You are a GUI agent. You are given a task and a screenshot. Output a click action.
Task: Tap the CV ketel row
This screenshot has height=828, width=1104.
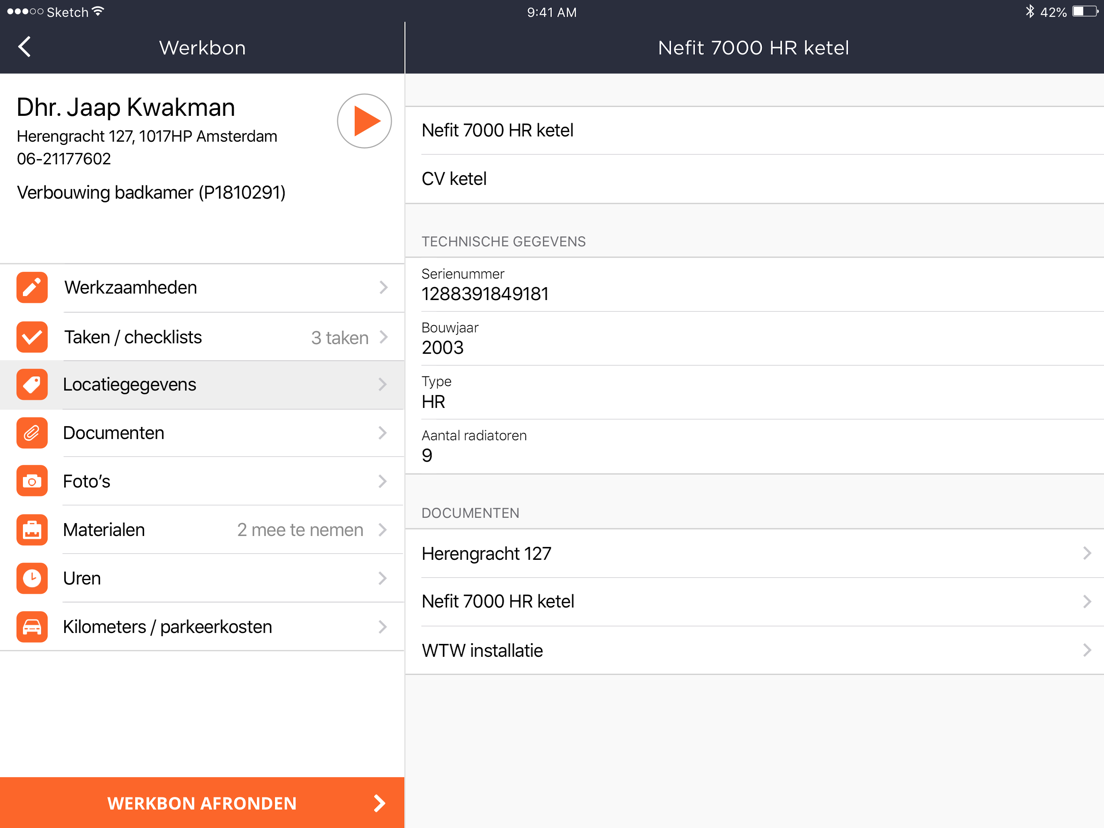pos(755,179)
